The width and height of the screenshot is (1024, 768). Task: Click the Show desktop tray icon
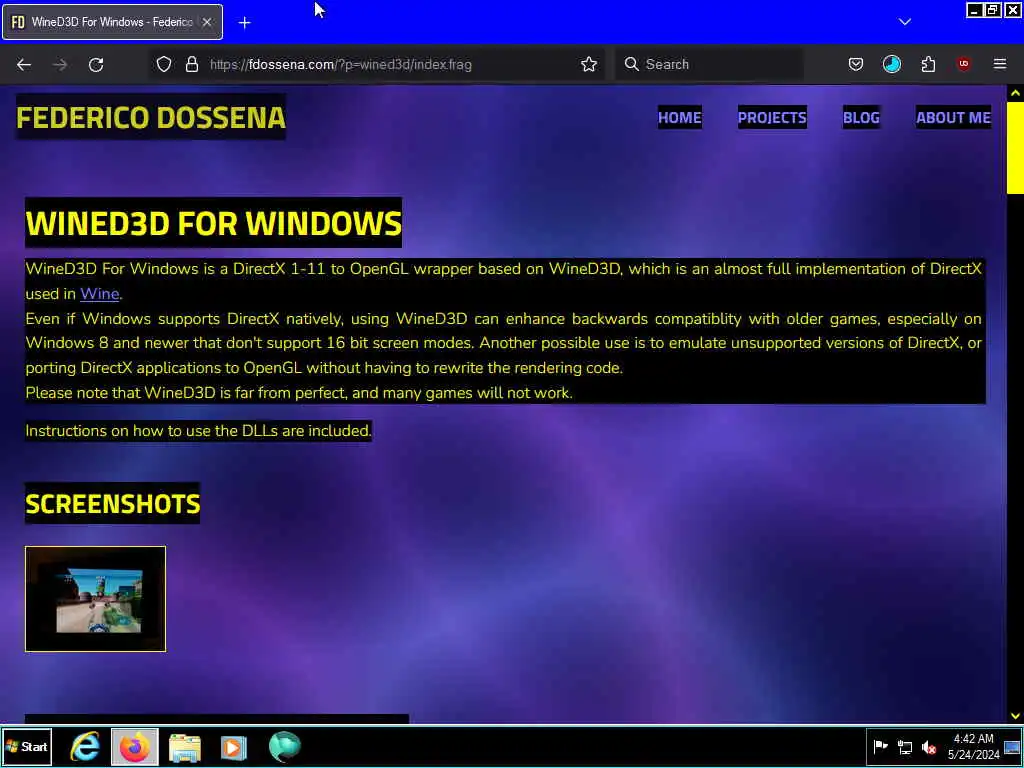[1013, 746]
